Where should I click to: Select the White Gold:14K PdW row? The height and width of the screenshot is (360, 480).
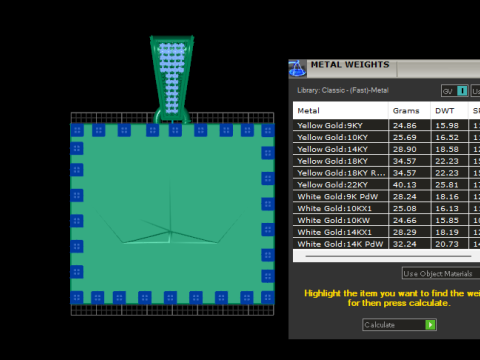point(386,244)
